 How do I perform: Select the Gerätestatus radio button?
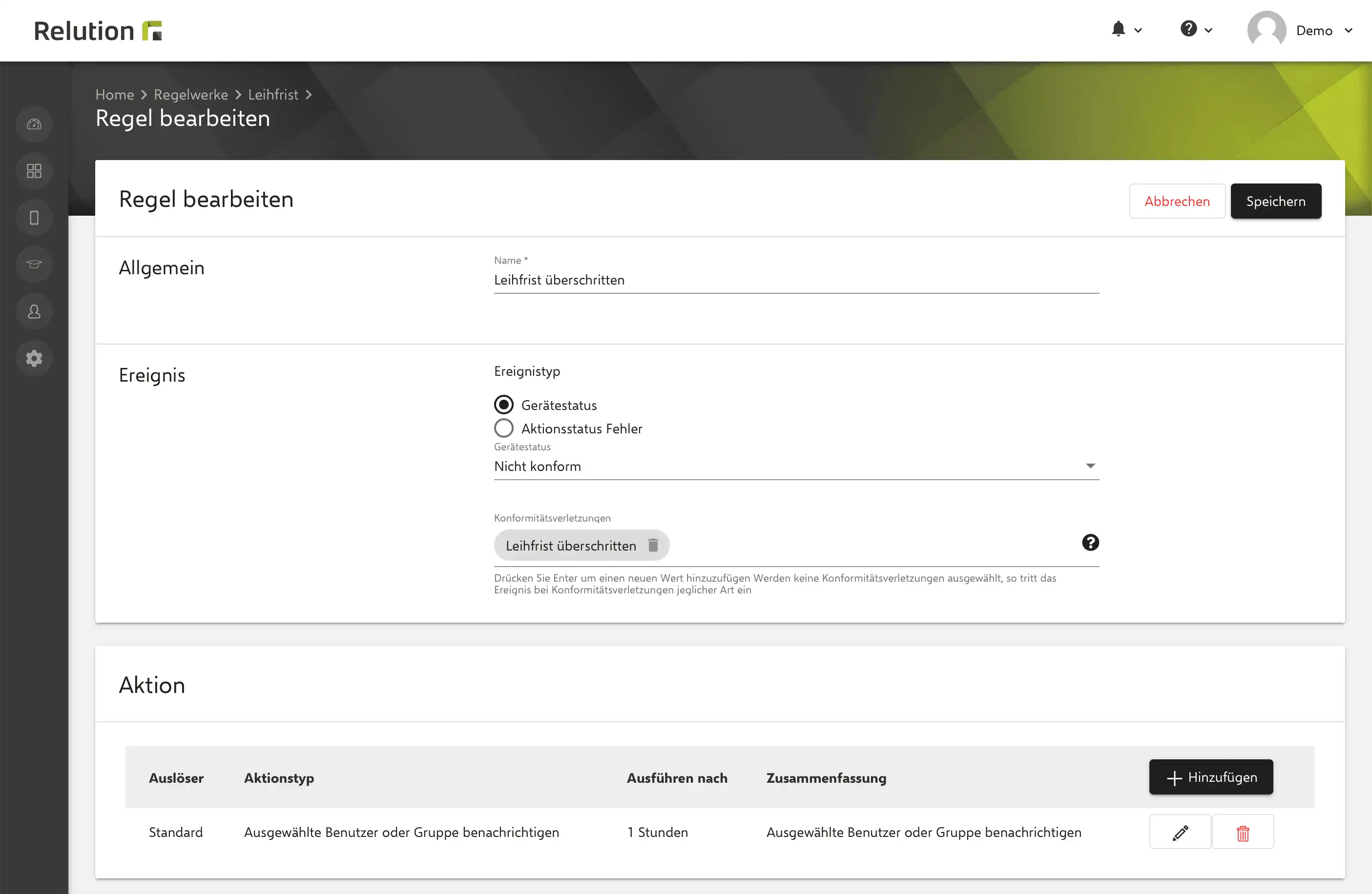pyautogui.click(x=504, y=405)
